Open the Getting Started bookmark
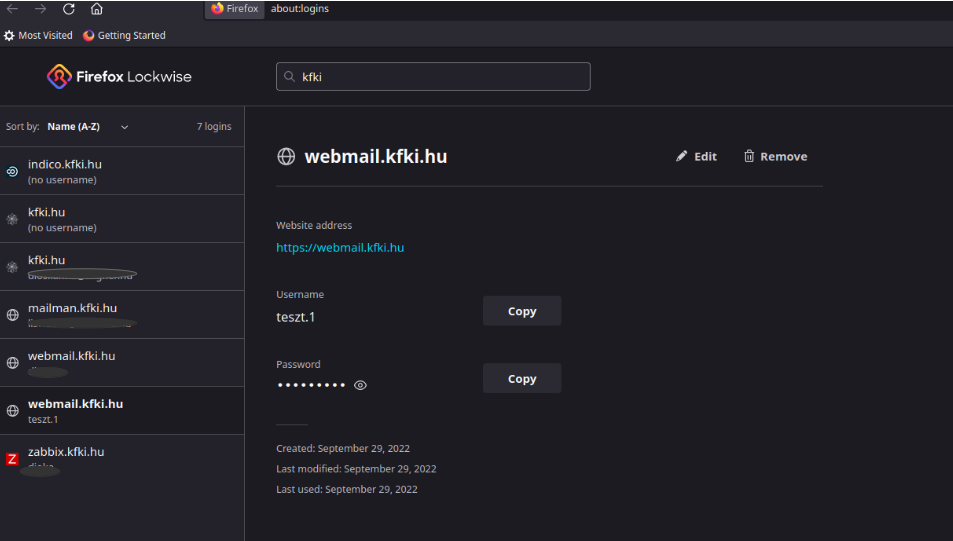 [x=124, y=35]
